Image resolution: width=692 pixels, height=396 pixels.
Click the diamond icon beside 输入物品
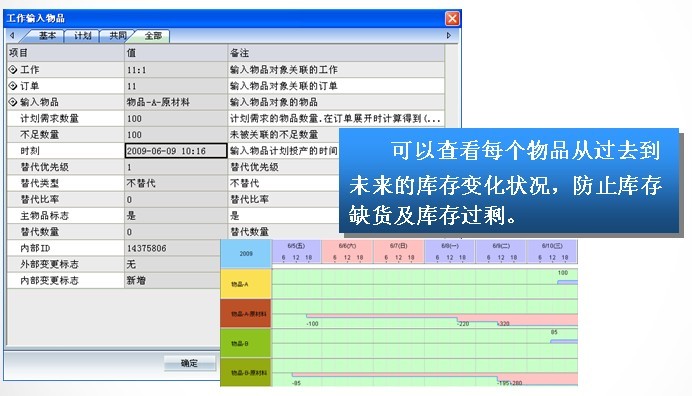(x=13, y=102)
